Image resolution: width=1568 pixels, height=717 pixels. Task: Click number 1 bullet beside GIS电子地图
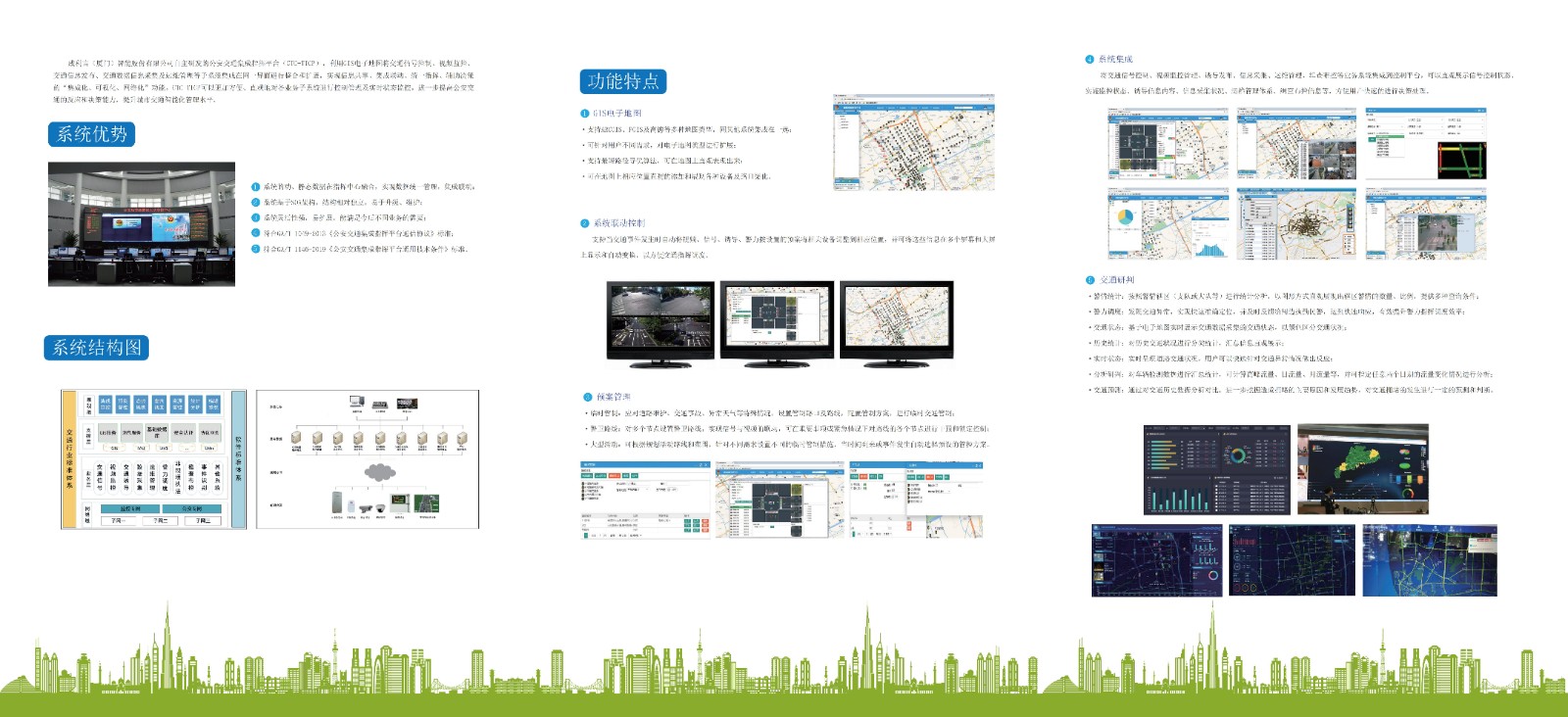pos(585,114)
